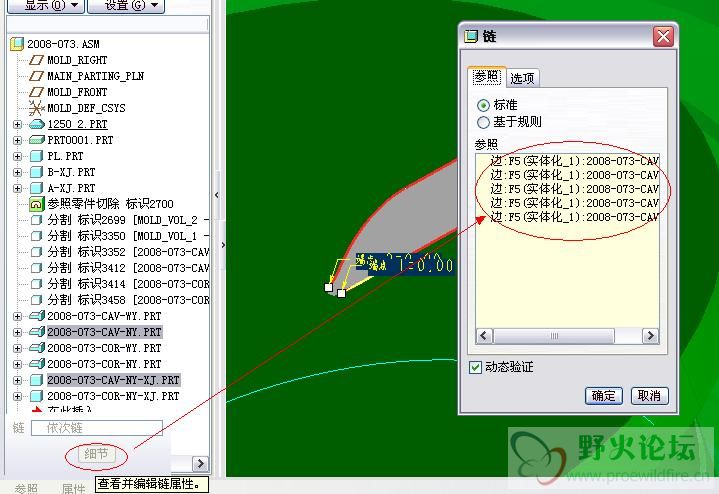This screenshot has width=719, height=494.
Task: Collapse the model tree panel arrow
Action: [217, 195]
